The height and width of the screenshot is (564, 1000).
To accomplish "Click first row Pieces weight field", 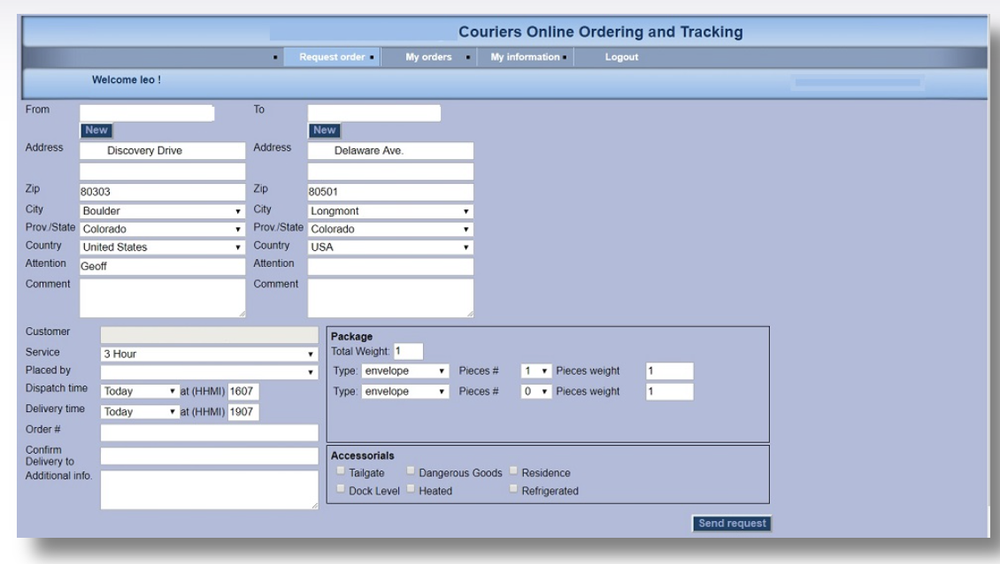I will click(x=669, y=371).
